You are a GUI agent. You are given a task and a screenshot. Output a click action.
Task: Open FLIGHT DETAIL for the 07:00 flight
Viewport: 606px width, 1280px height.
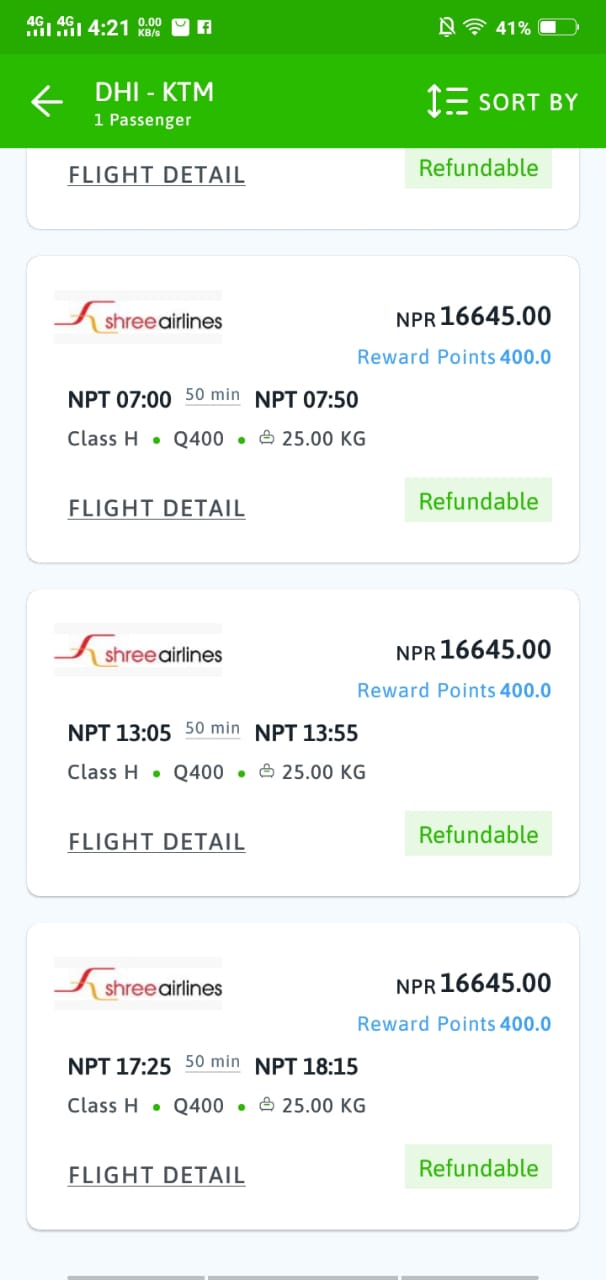[157, 508]
